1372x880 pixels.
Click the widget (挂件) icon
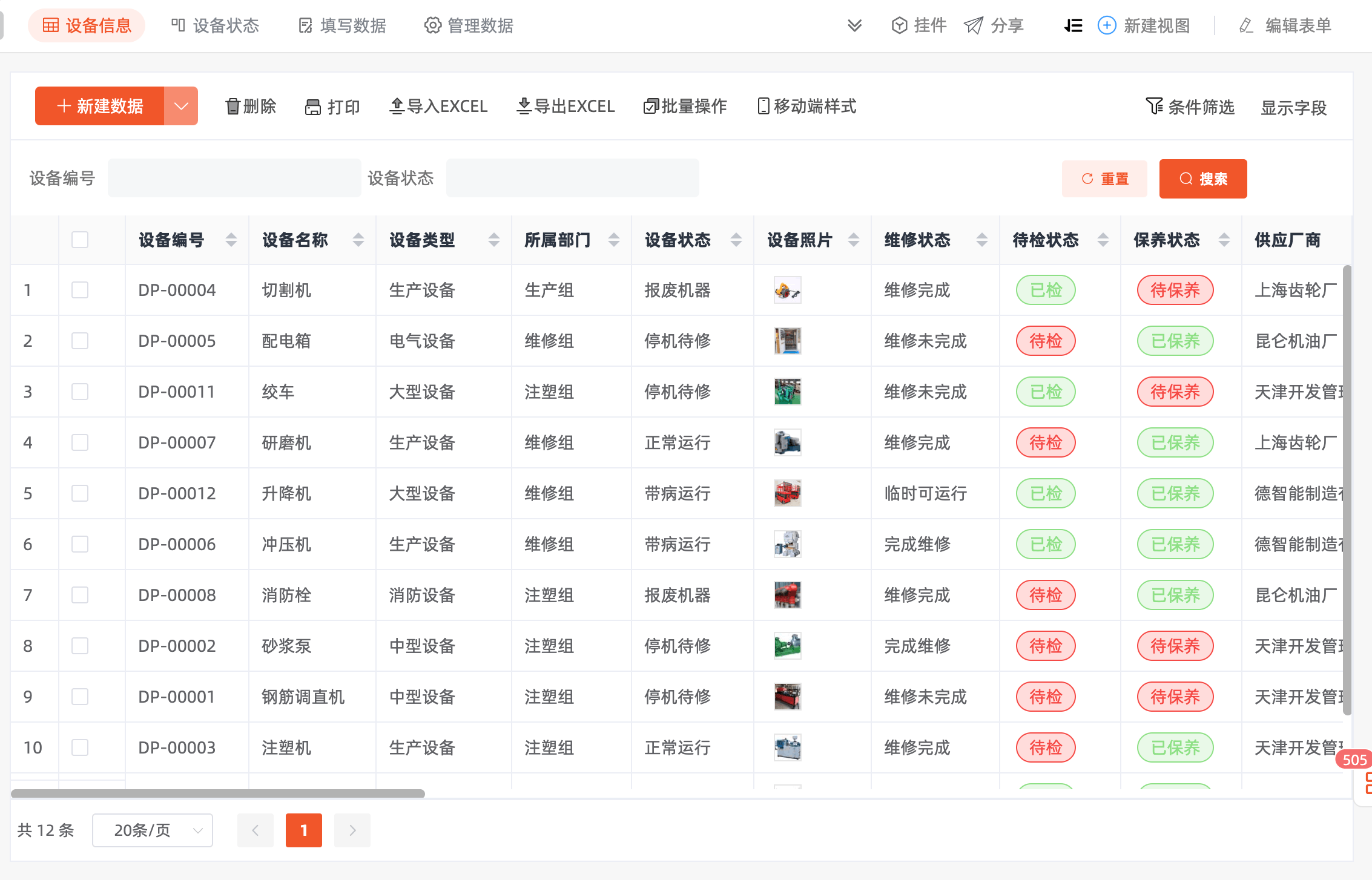click(x=900, y=25)
